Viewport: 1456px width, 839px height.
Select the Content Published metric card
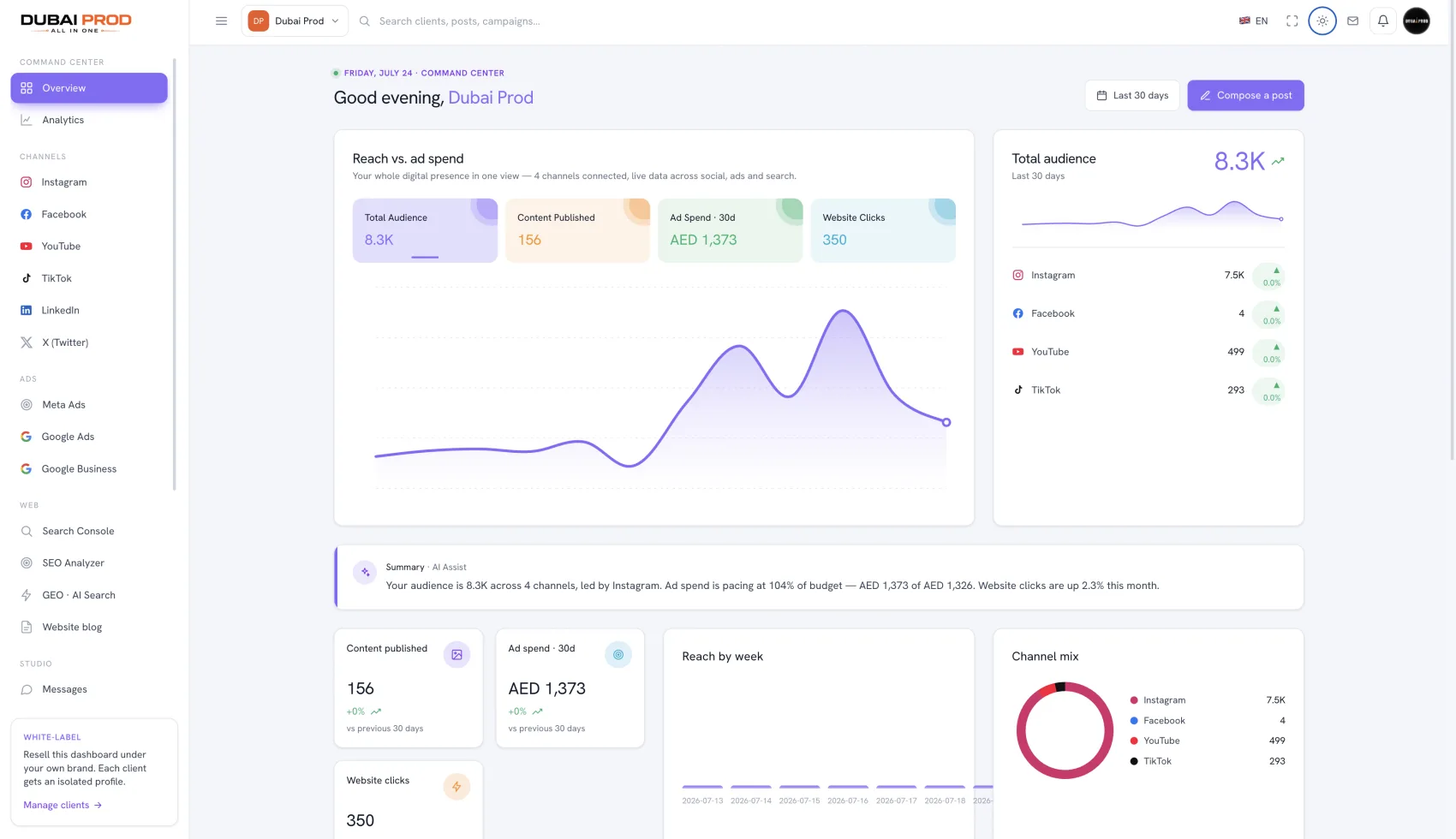pos(577,230)
